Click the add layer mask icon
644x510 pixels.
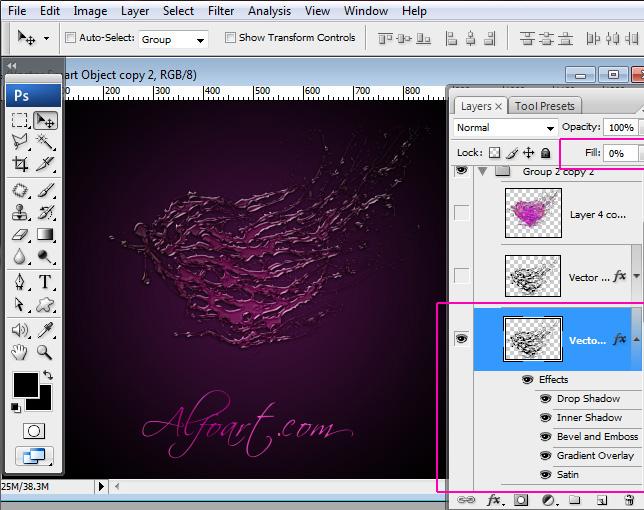tap(520, 499)
